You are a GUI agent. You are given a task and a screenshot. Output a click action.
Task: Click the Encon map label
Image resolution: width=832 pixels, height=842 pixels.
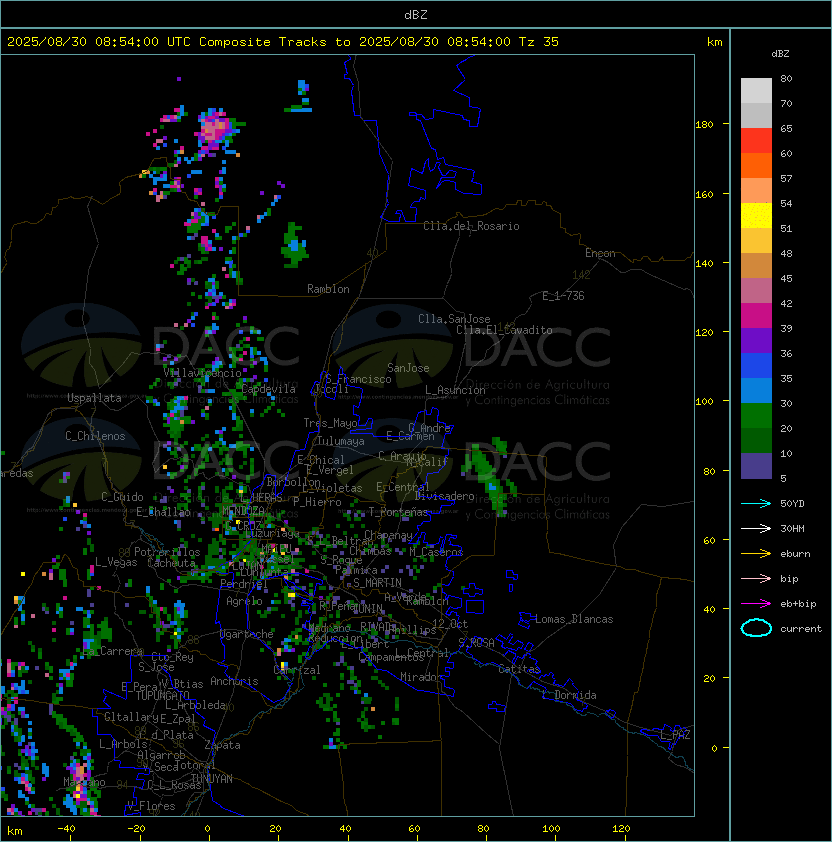click(600, 253)
